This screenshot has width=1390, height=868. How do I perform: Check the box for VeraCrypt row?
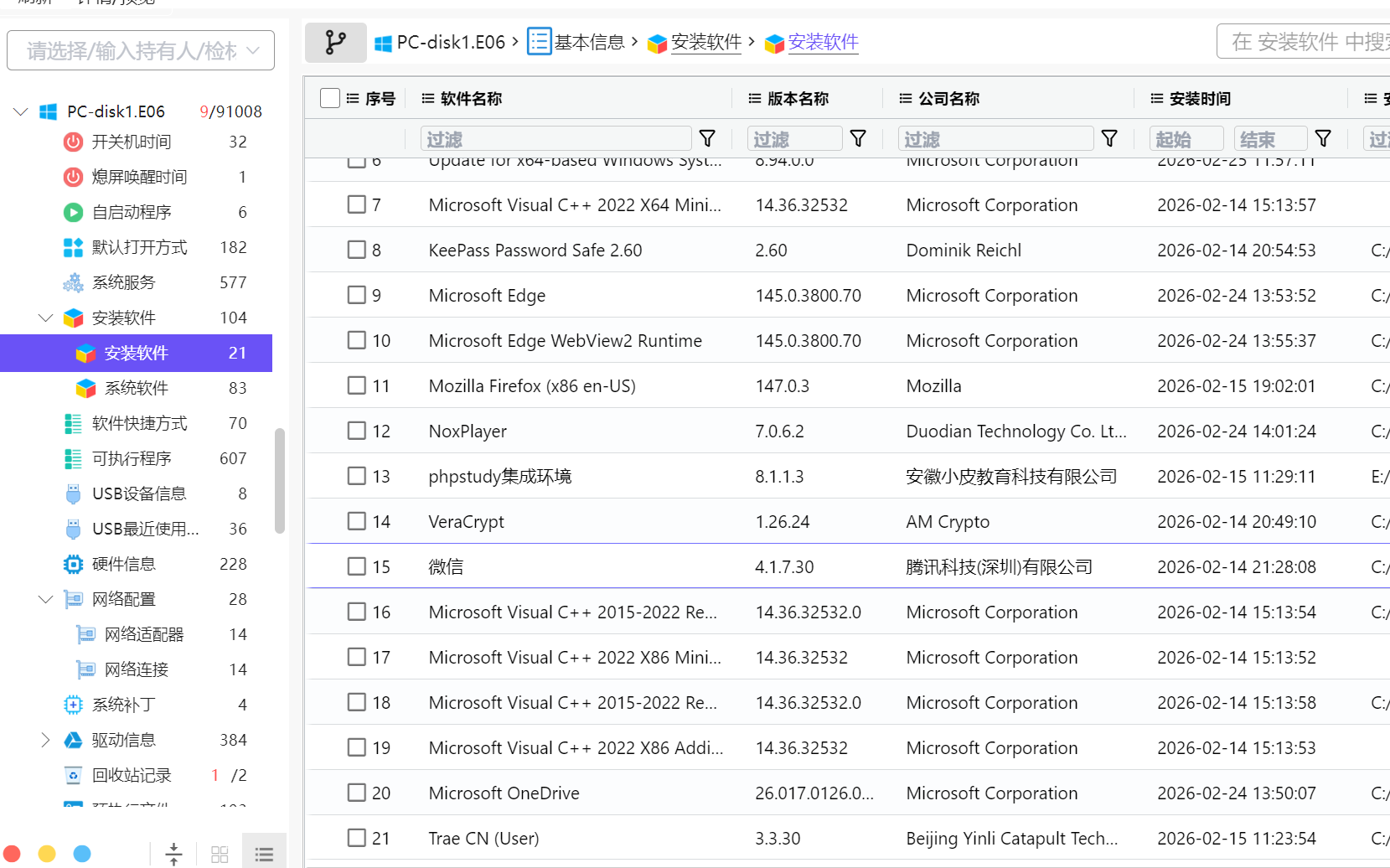(357, 521)
